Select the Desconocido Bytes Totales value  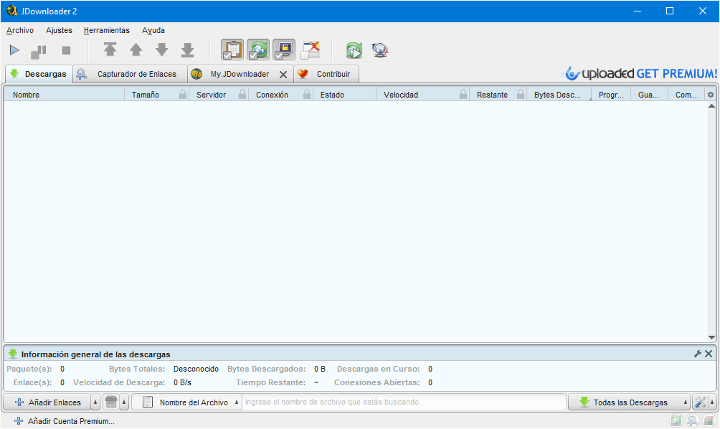point(196,369)
